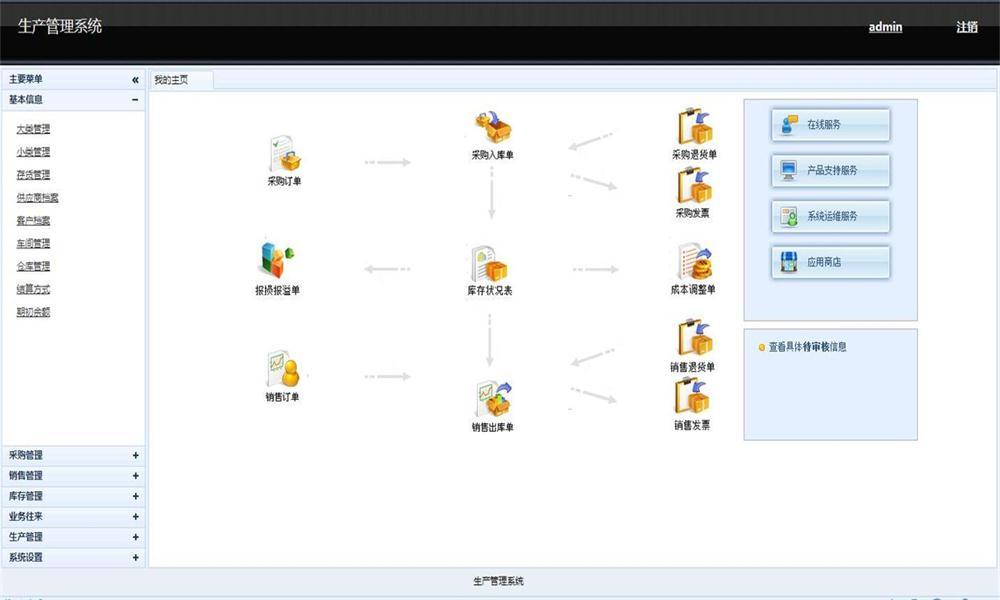Select the 销售订单 icon
Viewport: 1000px width, 600px height.
[x=283, y=369]
